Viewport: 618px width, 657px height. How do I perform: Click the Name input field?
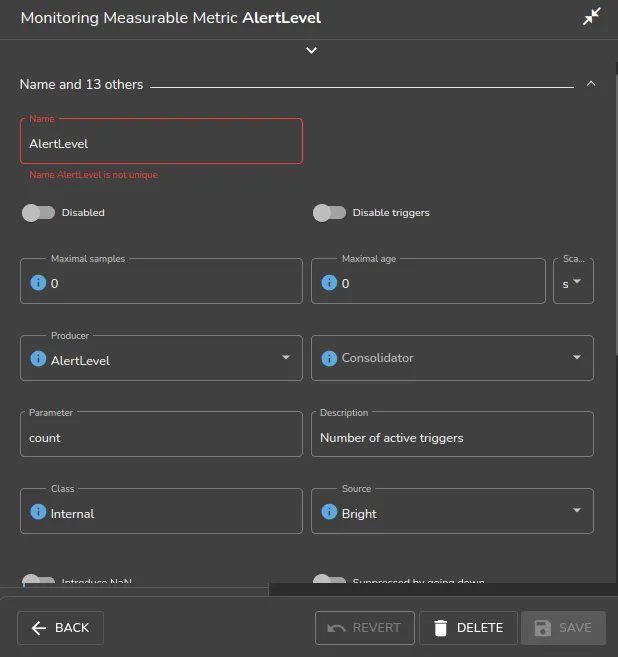click(161, 141)
